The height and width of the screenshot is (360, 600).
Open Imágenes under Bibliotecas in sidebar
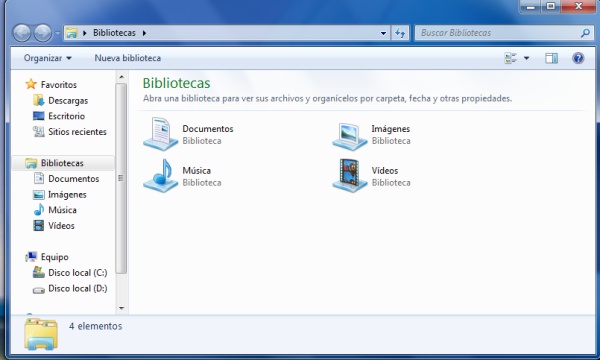click(67, 195)
